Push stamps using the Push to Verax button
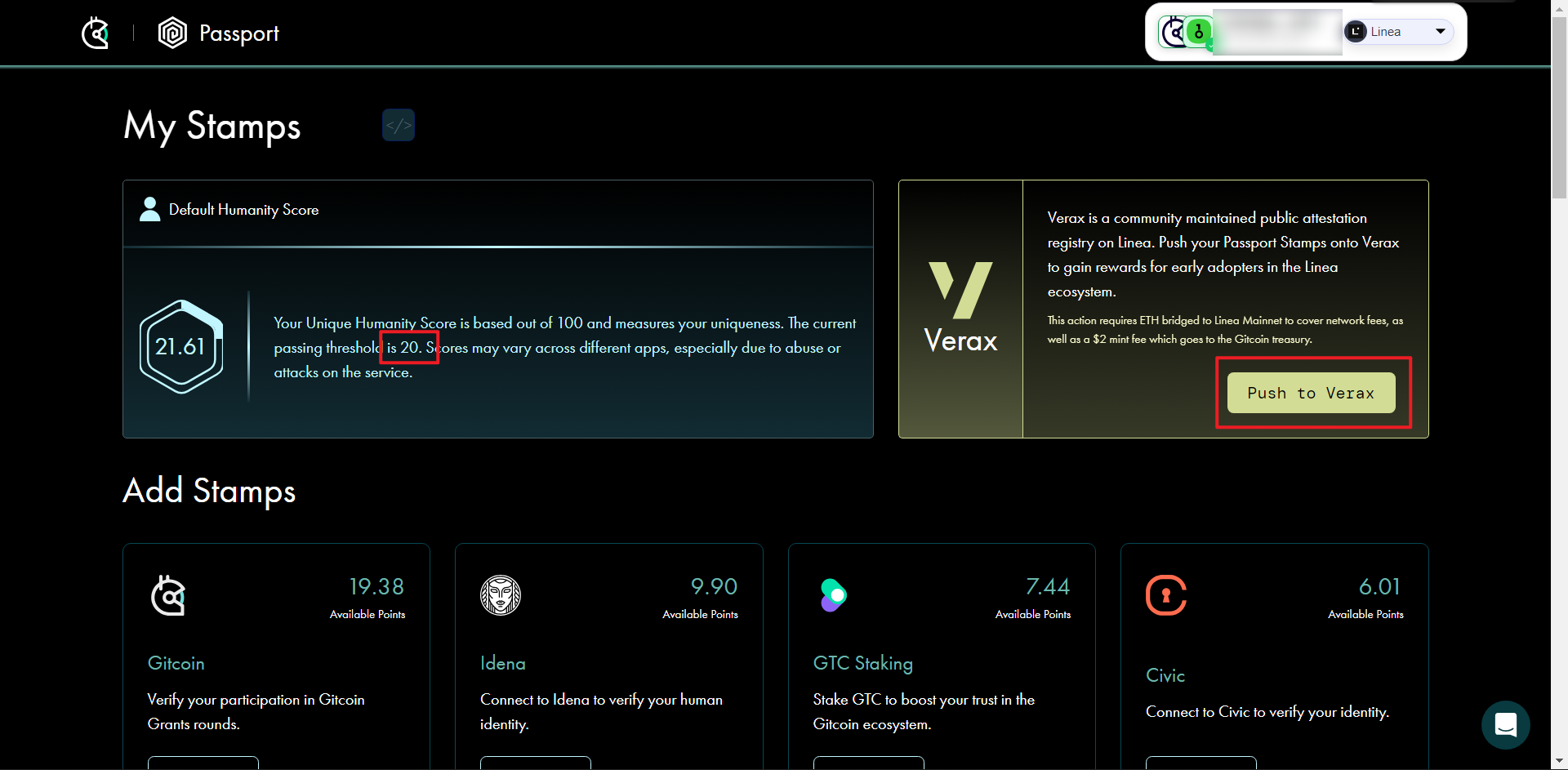 [1312, 393]
